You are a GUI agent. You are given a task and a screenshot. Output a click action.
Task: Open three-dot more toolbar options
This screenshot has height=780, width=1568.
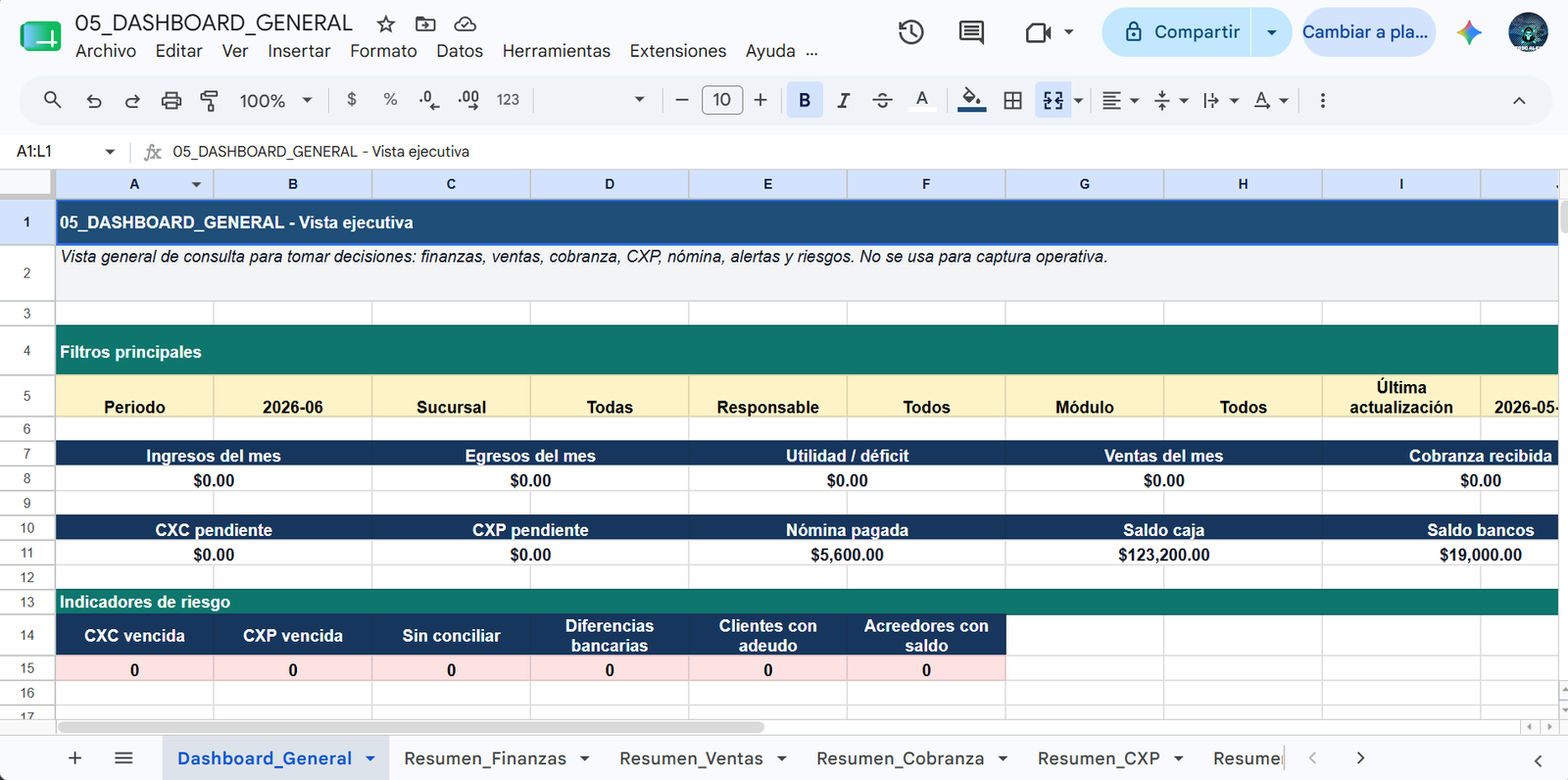1323,100
